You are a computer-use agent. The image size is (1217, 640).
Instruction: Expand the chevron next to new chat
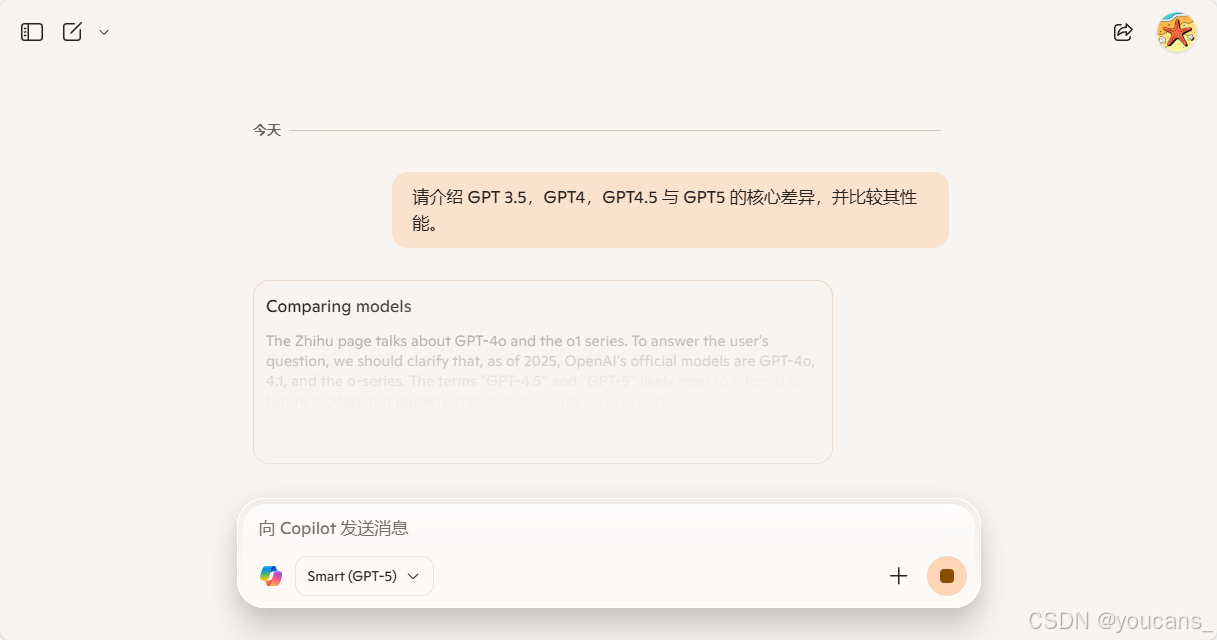(104, 33)
